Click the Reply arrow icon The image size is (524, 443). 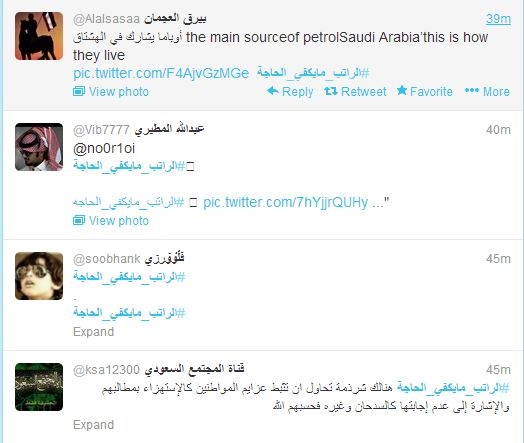pyautogui.click(x=273, y=91)
